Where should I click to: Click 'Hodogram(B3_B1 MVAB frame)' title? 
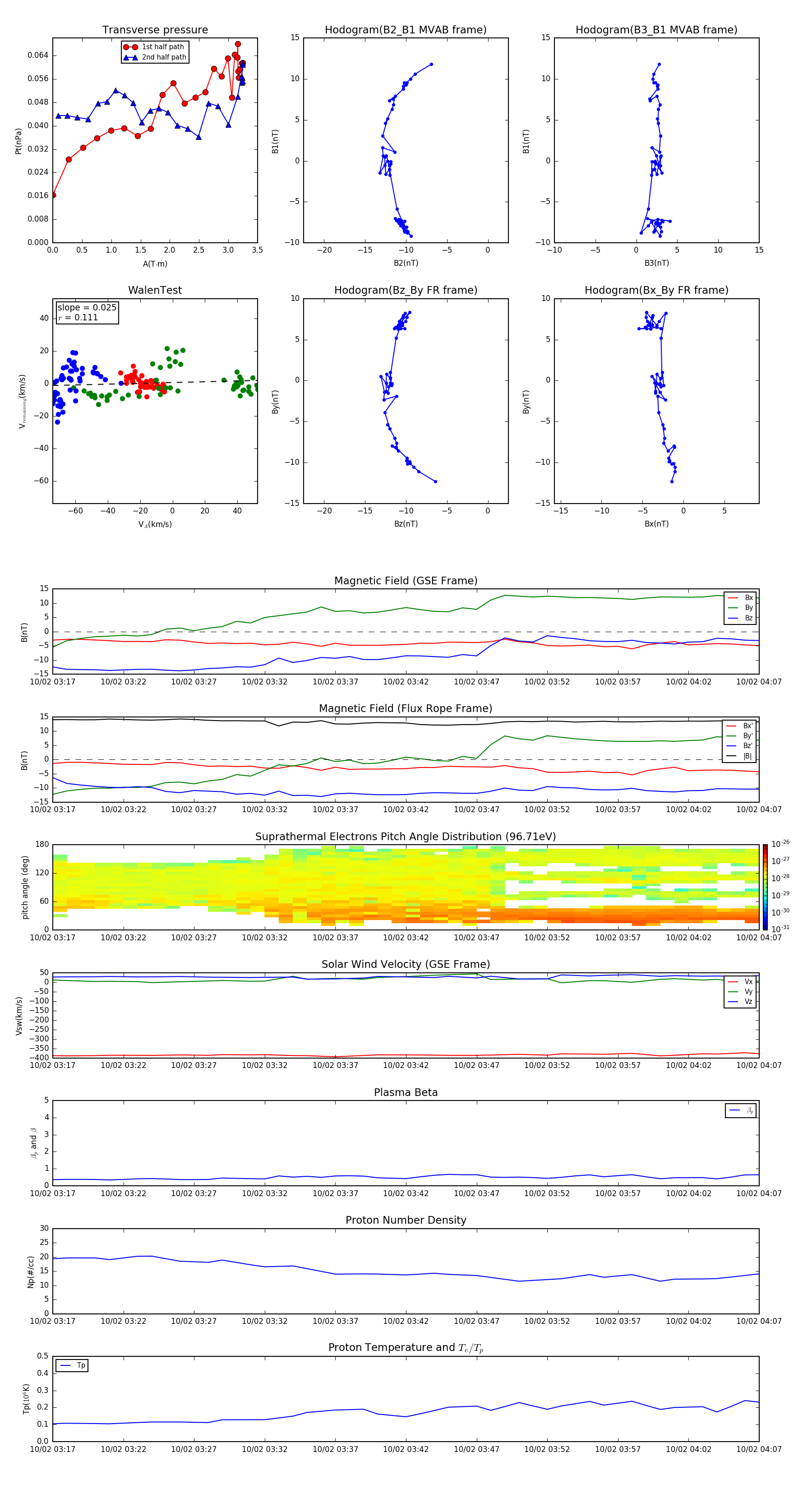[x=656, y=30]
